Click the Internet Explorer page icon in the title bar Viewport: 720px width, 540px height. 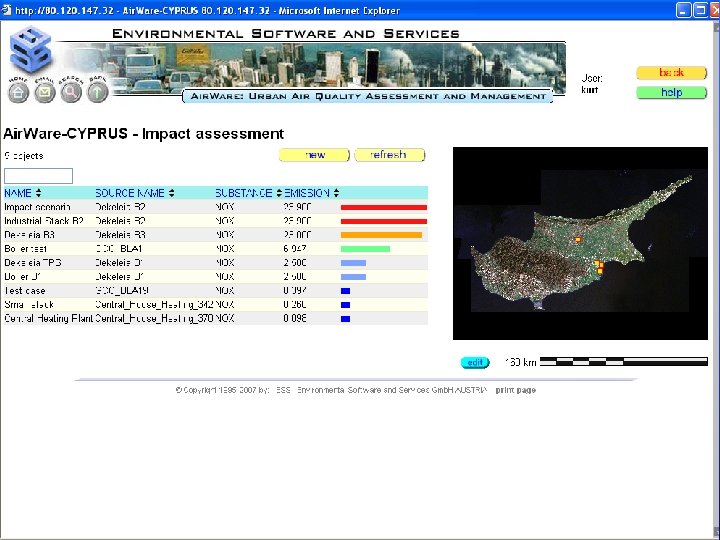point(6,10)
